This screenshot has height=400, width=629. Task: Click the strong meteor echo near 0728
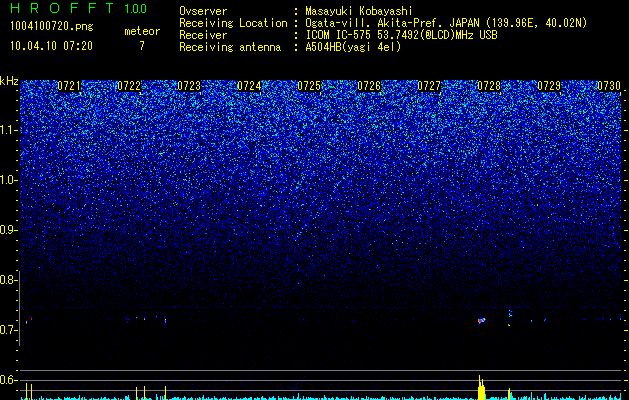482,320
